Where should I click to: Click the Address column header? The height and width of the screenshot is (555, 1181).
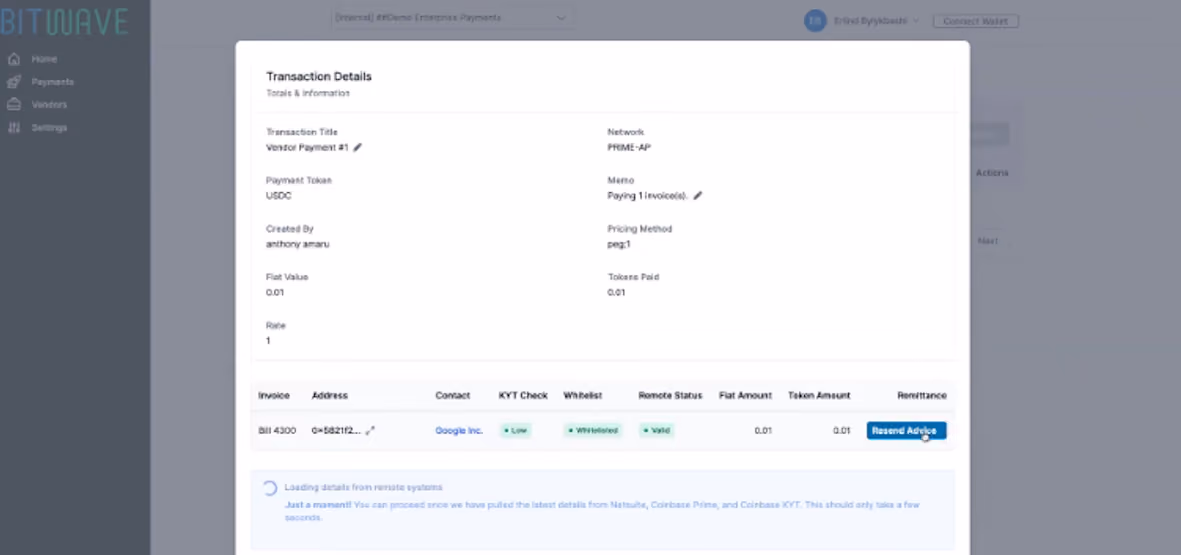[x=330, y=395]
